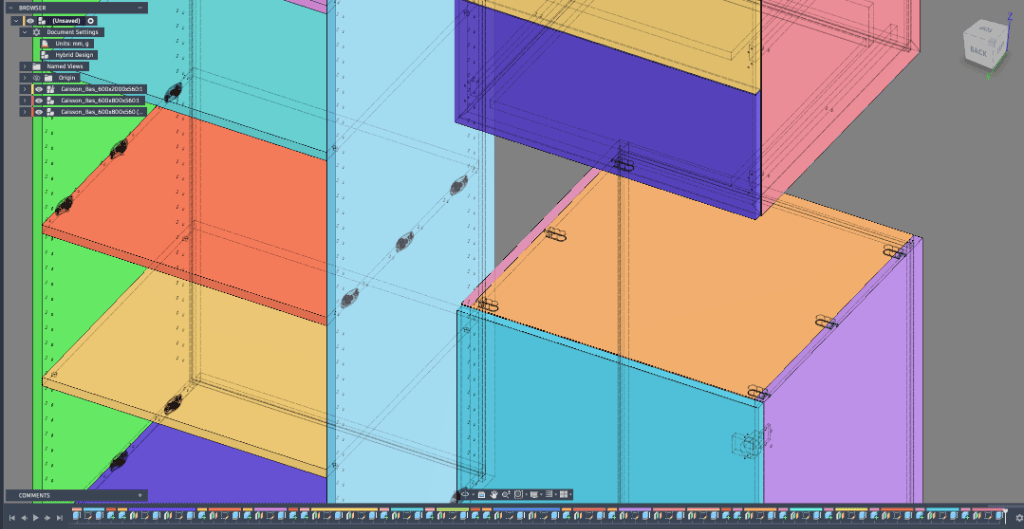Click the BACK face of the ViewCube
1024x529 pixels.
tap(977, 50)
